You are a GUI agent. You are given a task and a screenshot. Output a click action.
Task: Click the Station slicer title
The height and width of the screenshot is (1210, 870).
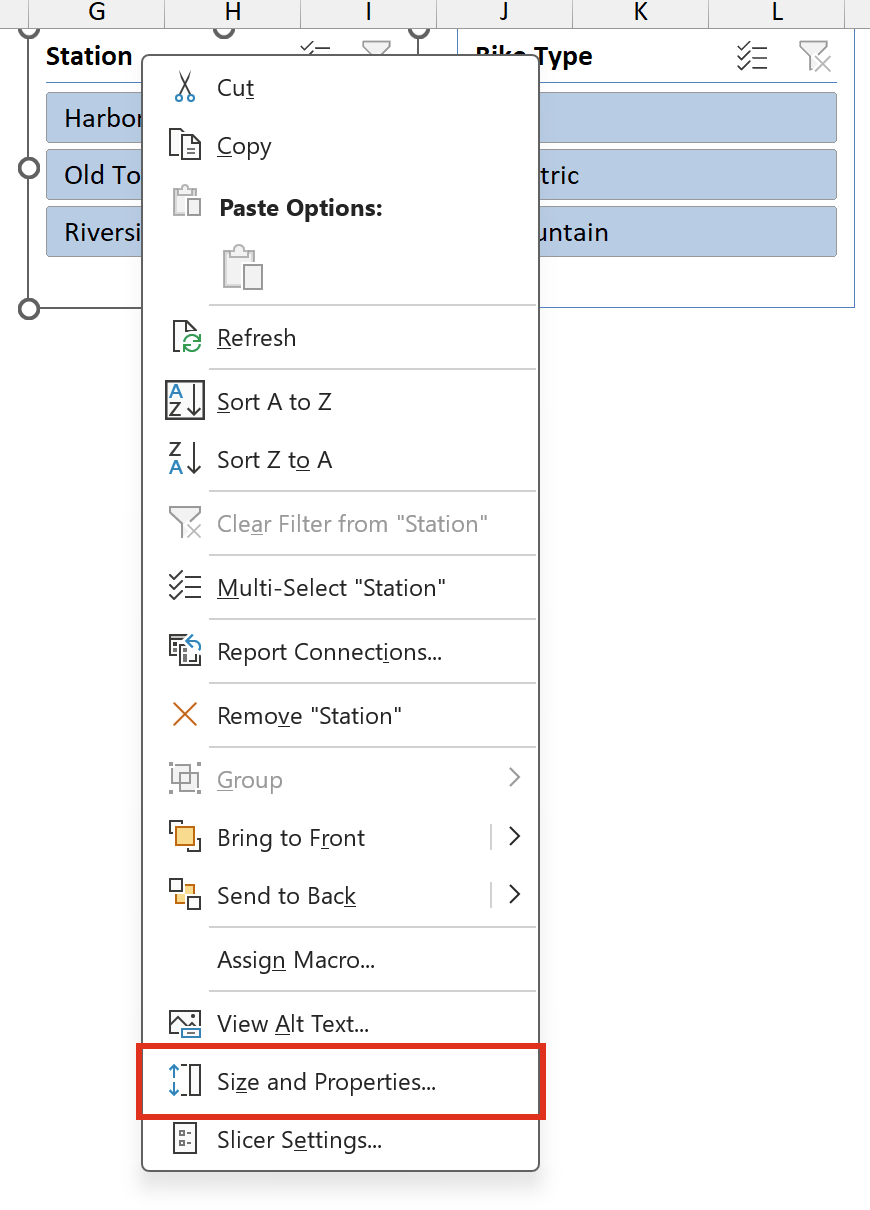(x=89, y=56)
